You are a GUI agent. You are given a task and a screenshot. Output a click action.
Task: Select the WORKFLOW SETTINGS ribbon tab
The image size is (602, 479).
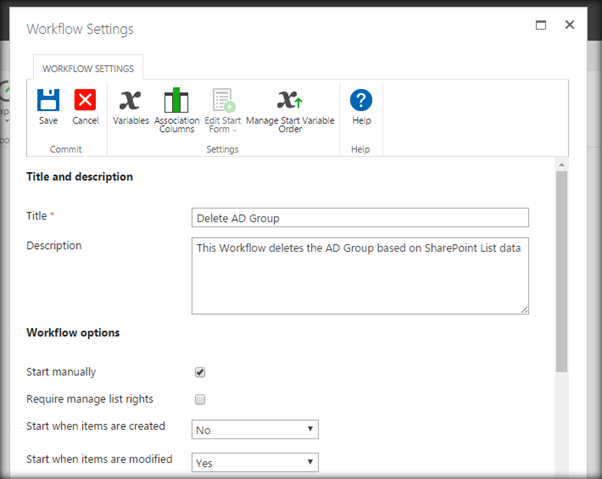coord(88,68)
